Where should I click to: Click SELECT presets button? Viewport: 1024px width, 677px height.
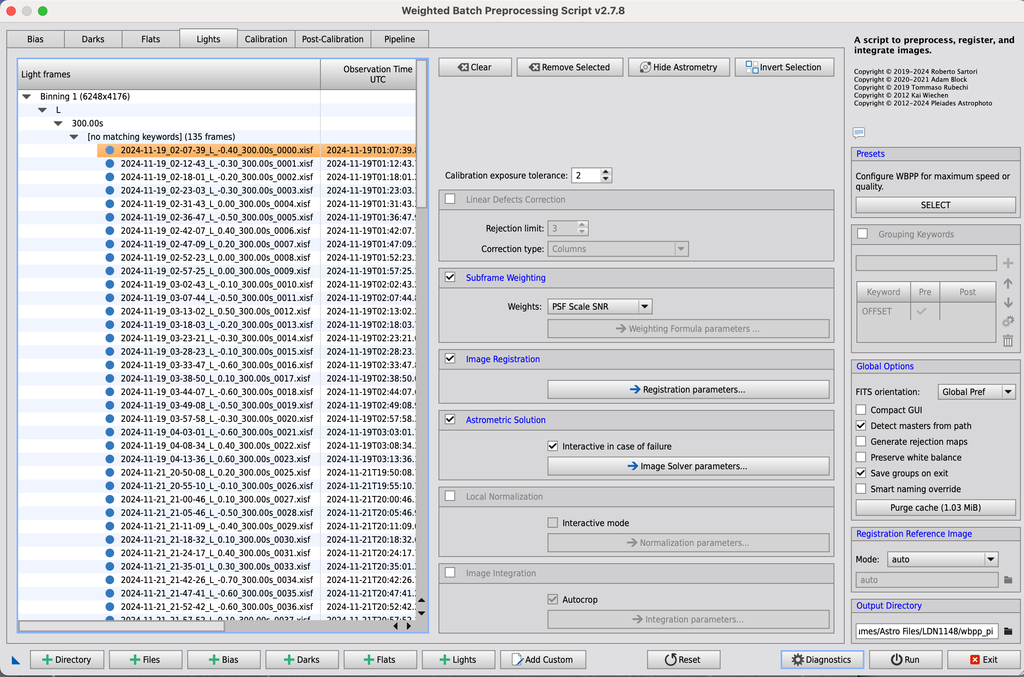pos(935,205)
